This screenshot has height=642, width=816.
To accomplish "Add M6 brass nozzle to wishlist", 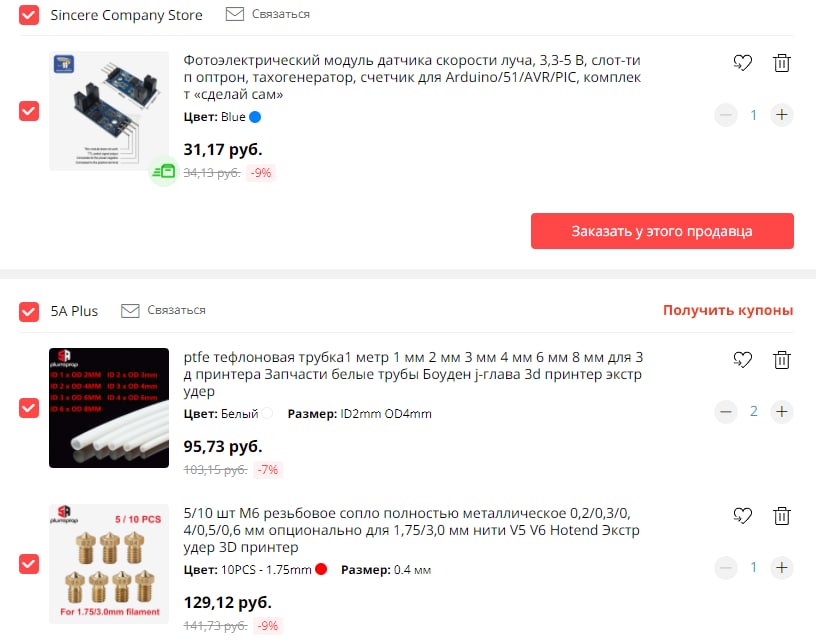I will [742, 516].
